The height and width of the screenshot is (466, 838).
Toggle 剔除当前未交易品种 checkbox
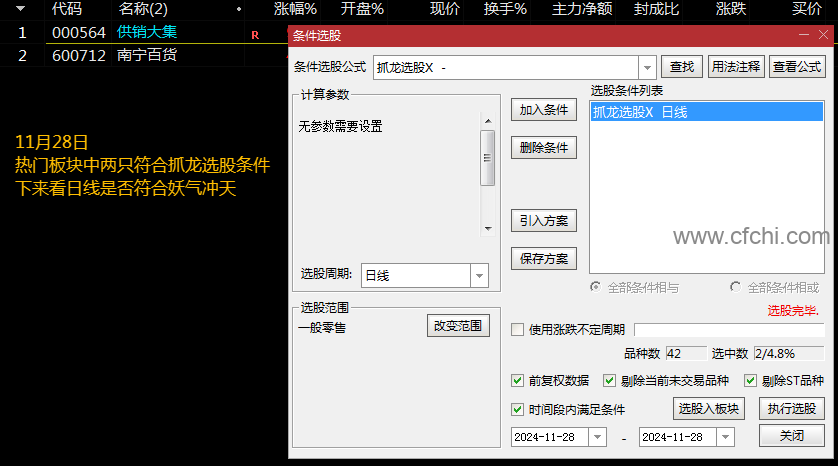609,380
